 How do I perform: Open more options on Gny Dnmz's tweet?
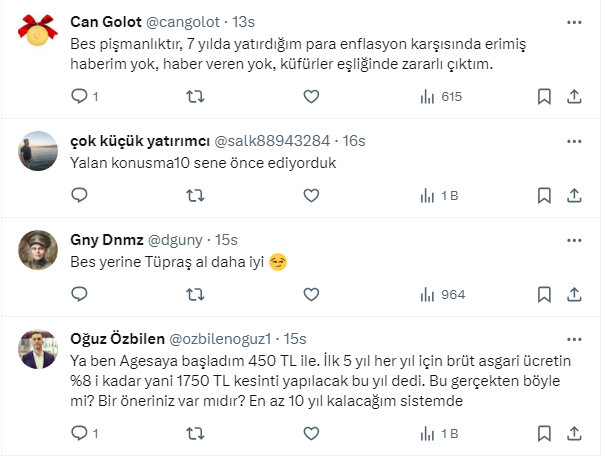click(575, 241)
